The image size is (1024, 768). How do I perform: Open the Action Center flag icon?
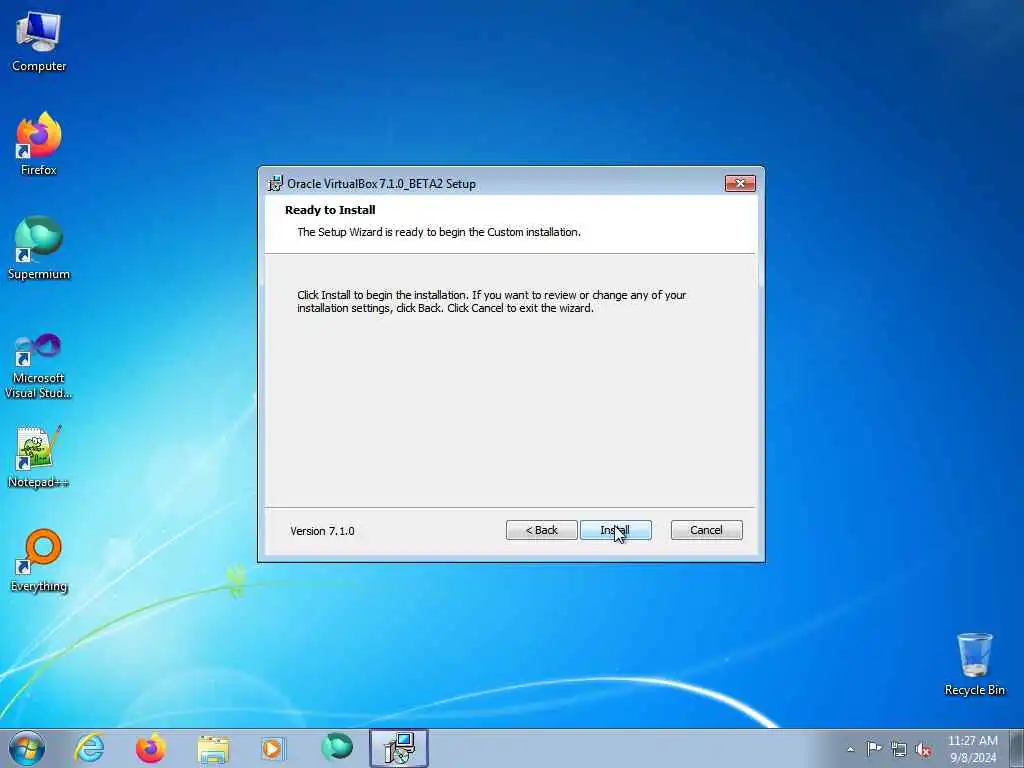point(874,749)
